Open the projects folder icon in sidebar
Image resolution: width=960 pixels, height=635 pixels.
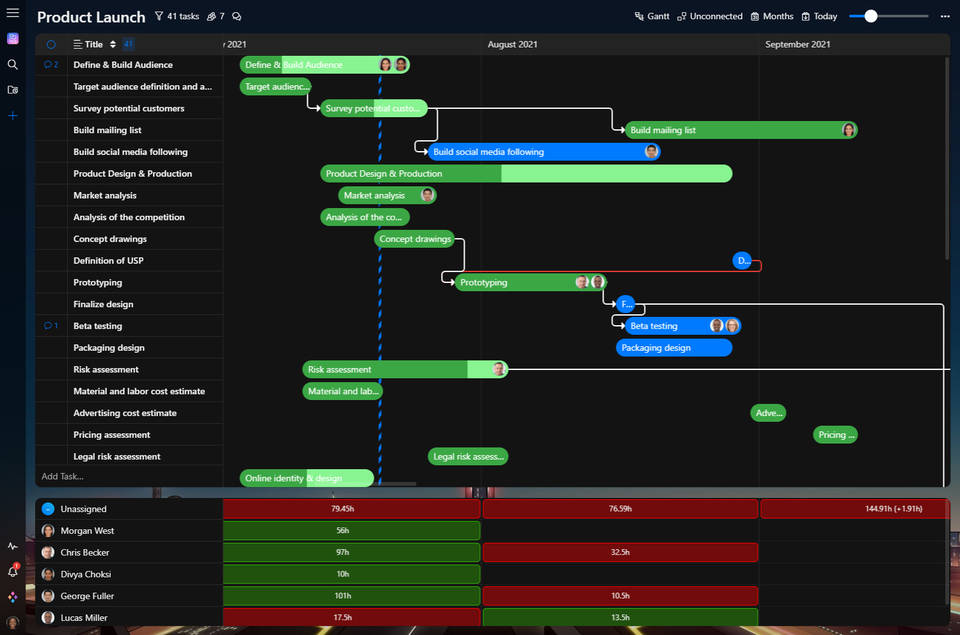tap(13, 90)
